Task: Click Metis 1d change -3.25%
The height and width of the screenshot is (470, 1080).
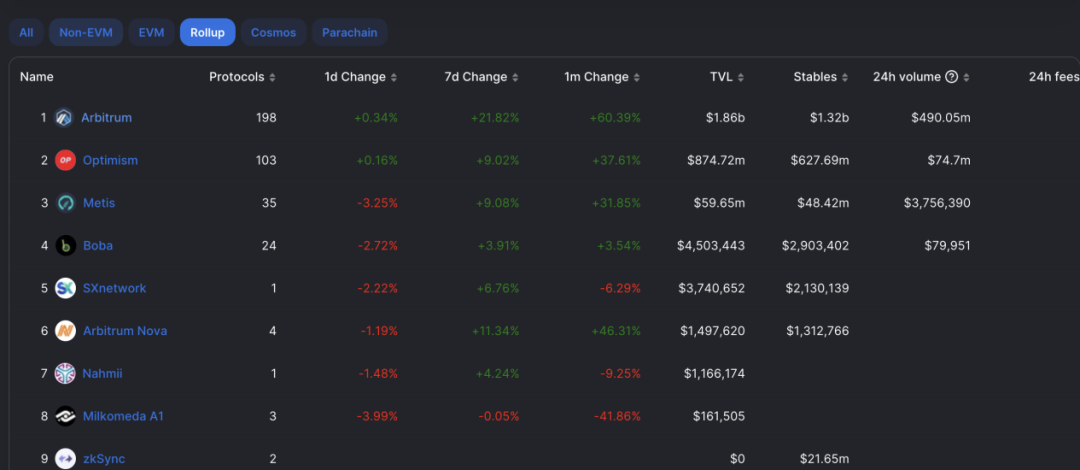Action: pyautogui.click(x=377, y=203)
